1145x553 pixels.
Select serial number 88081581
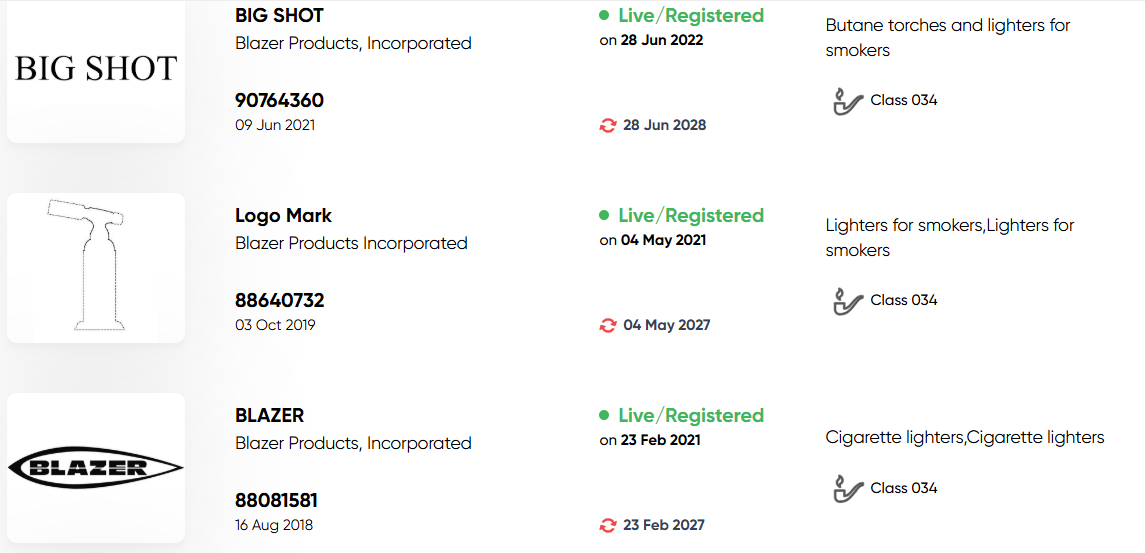click(x=277, y=500)
